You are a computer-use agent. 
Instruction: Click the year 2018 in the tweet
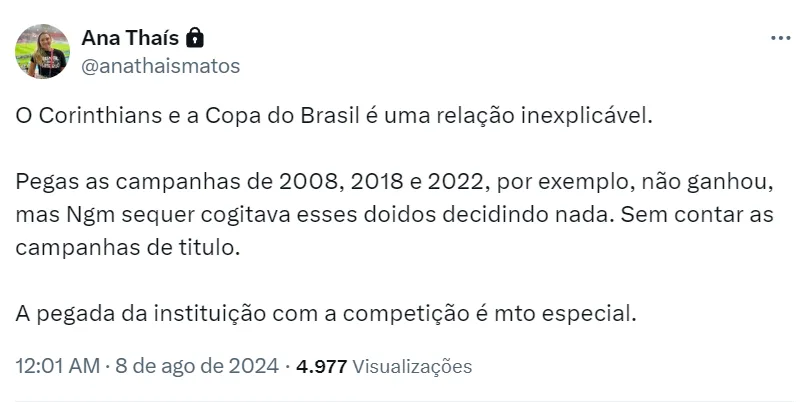(373, 185)
